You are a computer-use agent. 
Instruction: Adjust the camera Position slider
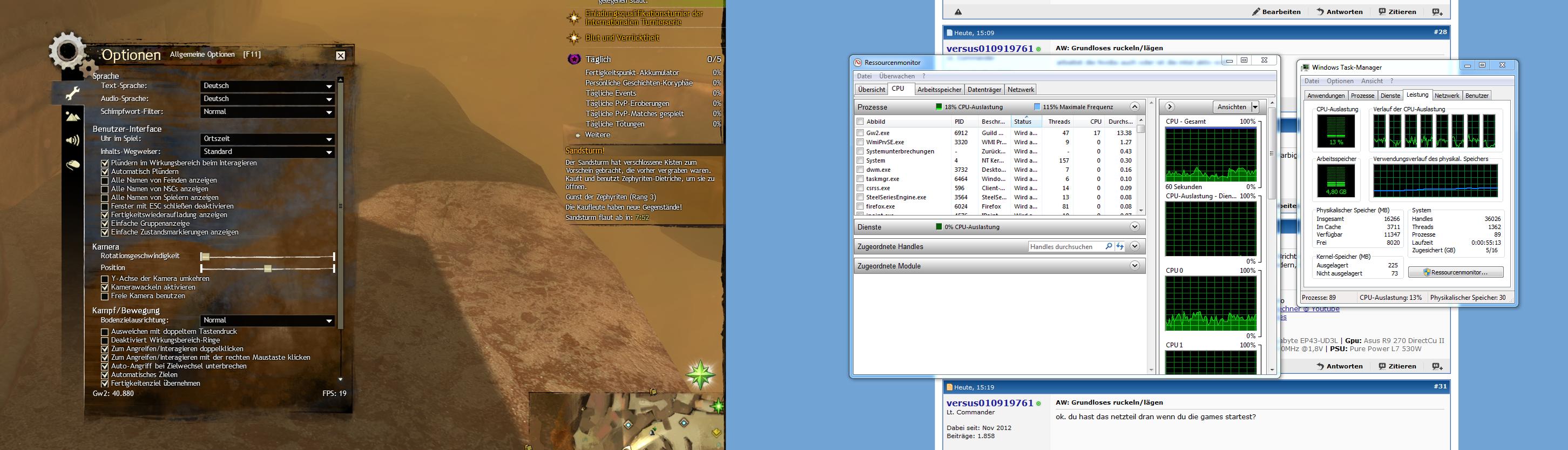pos(268,268)
